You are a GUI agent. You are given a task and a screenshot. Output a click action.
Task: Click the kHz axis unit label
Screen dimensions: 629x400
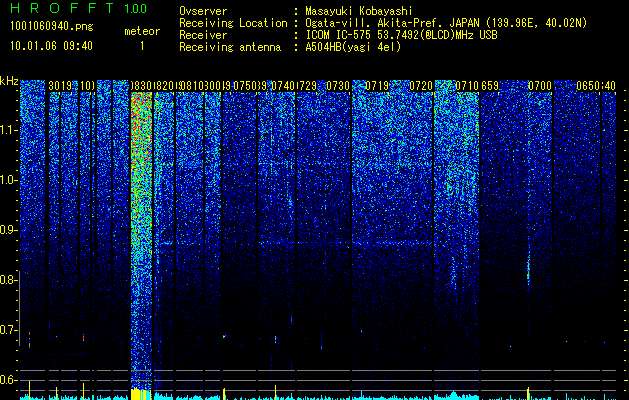coord(9,81)
